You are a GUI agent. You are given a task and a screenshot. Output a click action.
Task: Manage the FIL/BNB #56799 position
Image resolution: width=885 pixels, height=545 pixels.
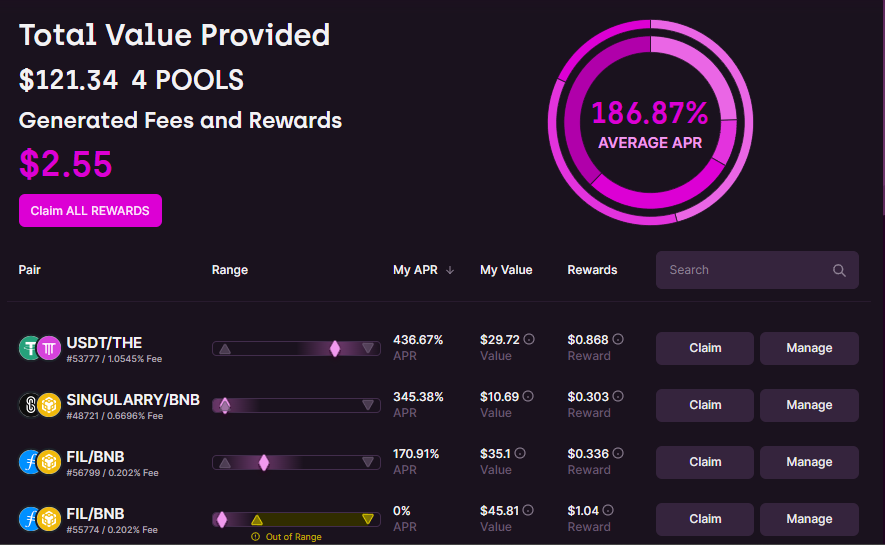(x=809, y=462)
